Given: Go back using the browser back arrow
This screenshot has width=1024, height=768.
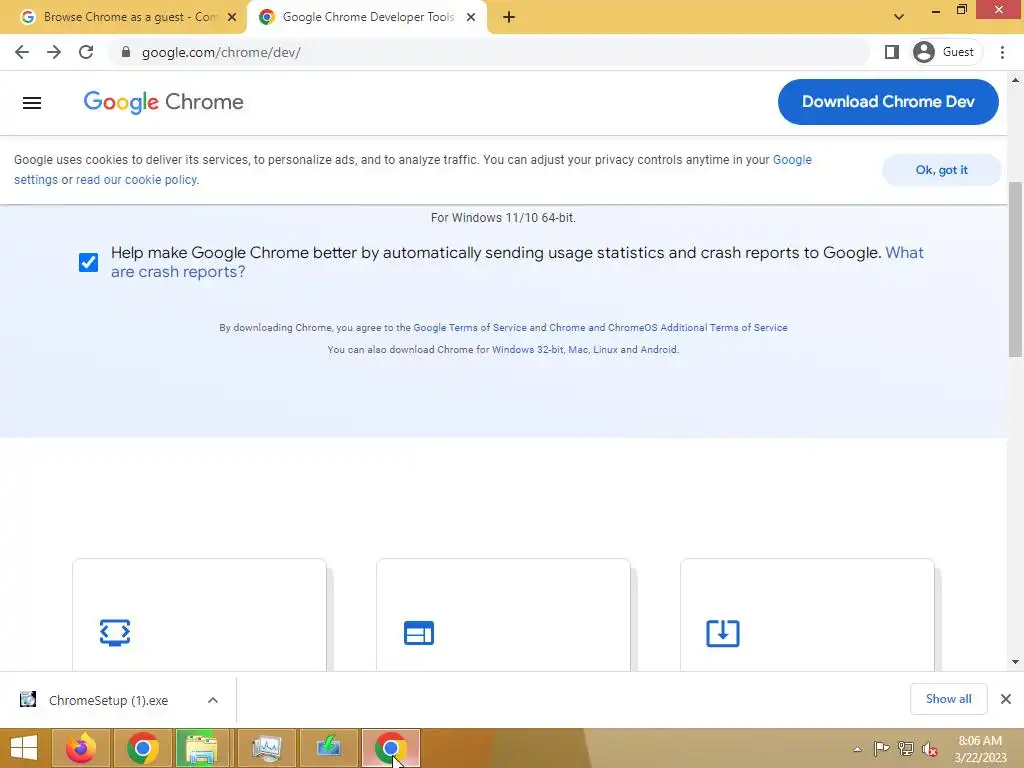Looking at the screenshot, I should 22,52.
